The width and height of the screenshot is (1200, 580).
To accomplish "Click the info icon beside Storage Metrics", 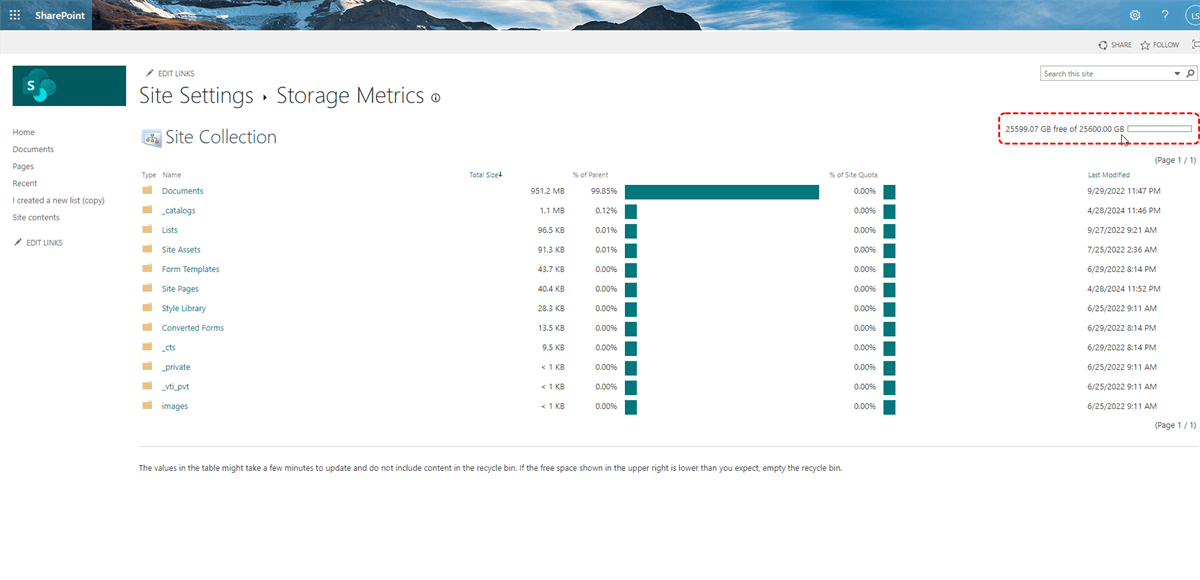I will pyautogui.click(x=435, y=98).
